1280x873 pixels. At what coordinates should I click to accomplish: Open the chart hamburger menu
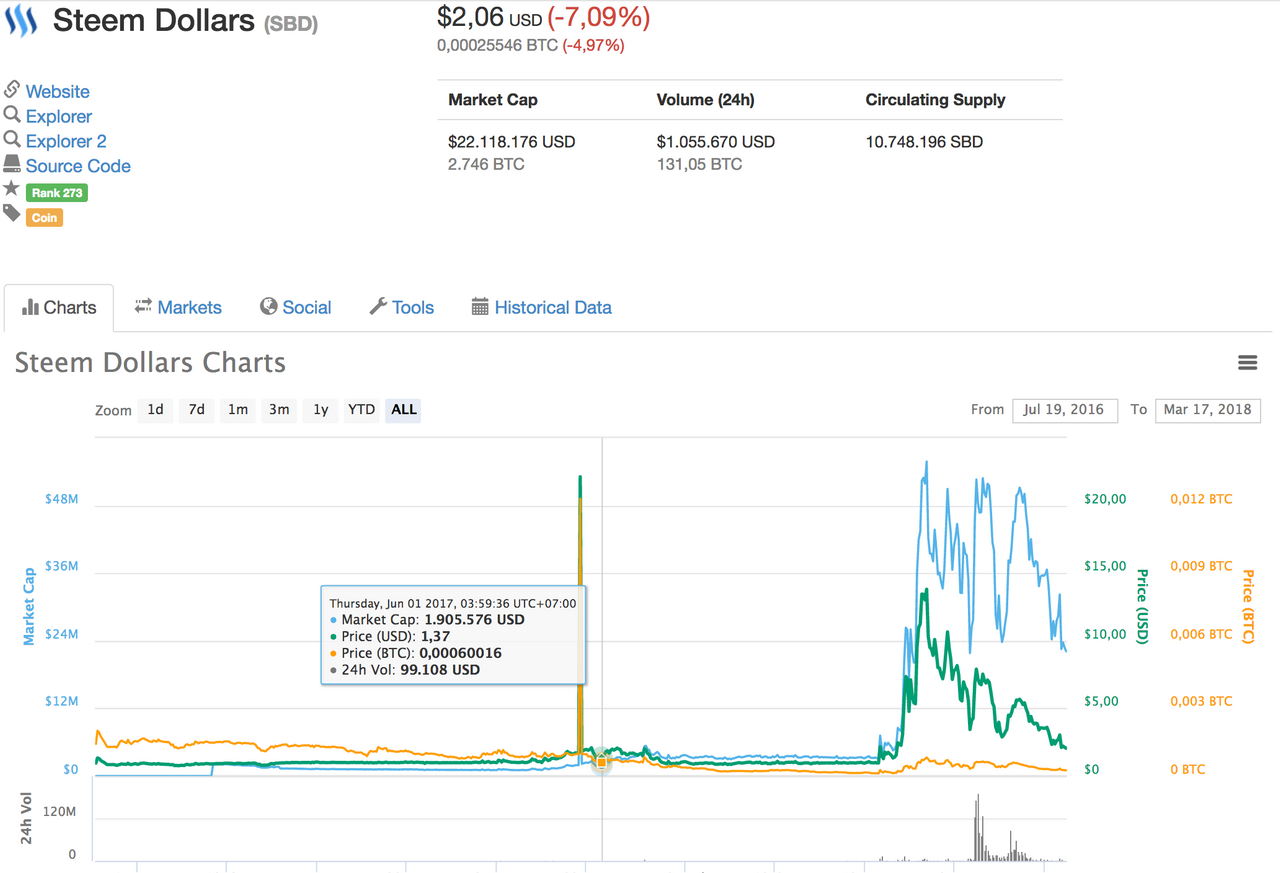(1247, 363)
